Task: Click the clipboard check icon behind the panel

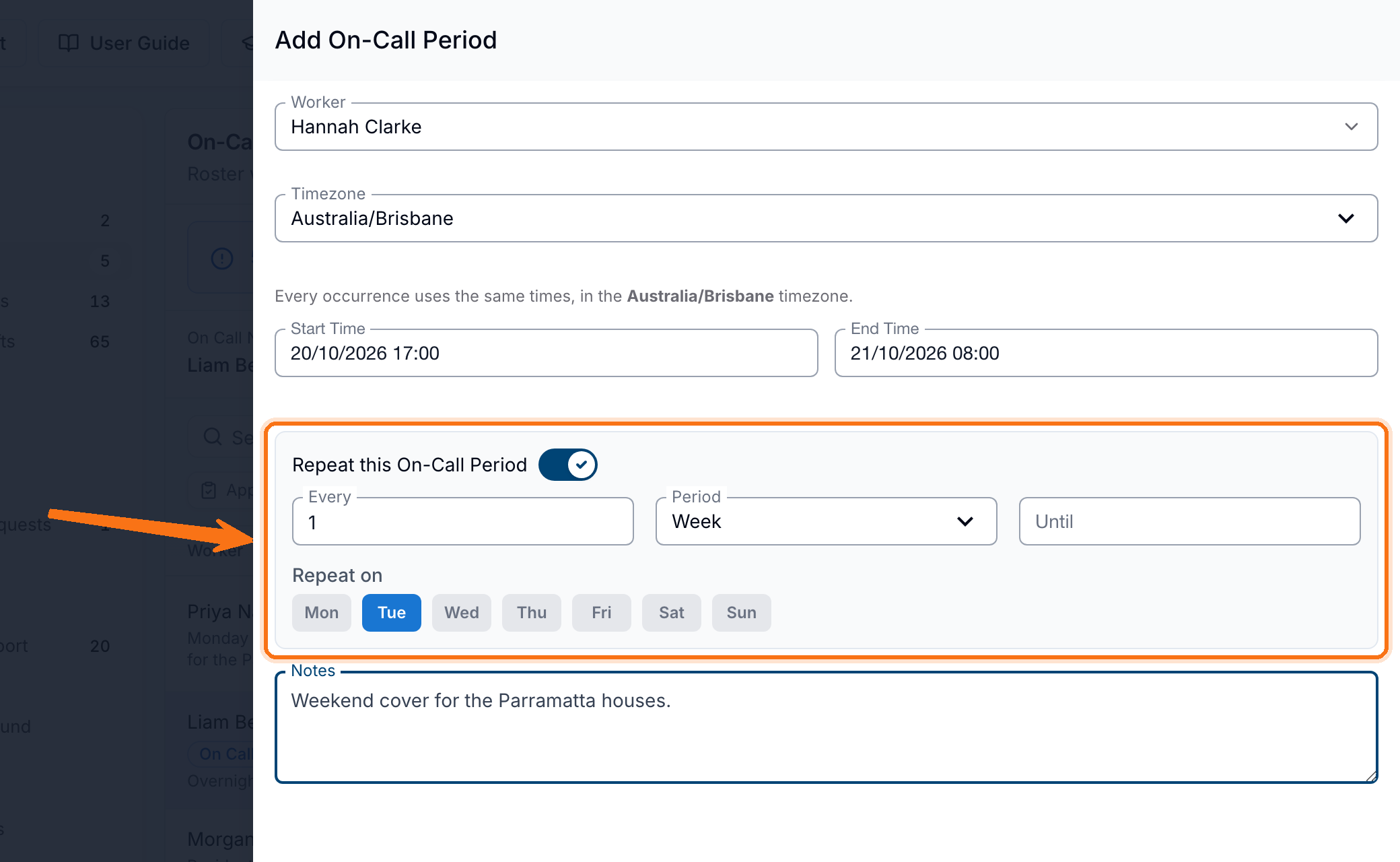Action: coord(209,490)
